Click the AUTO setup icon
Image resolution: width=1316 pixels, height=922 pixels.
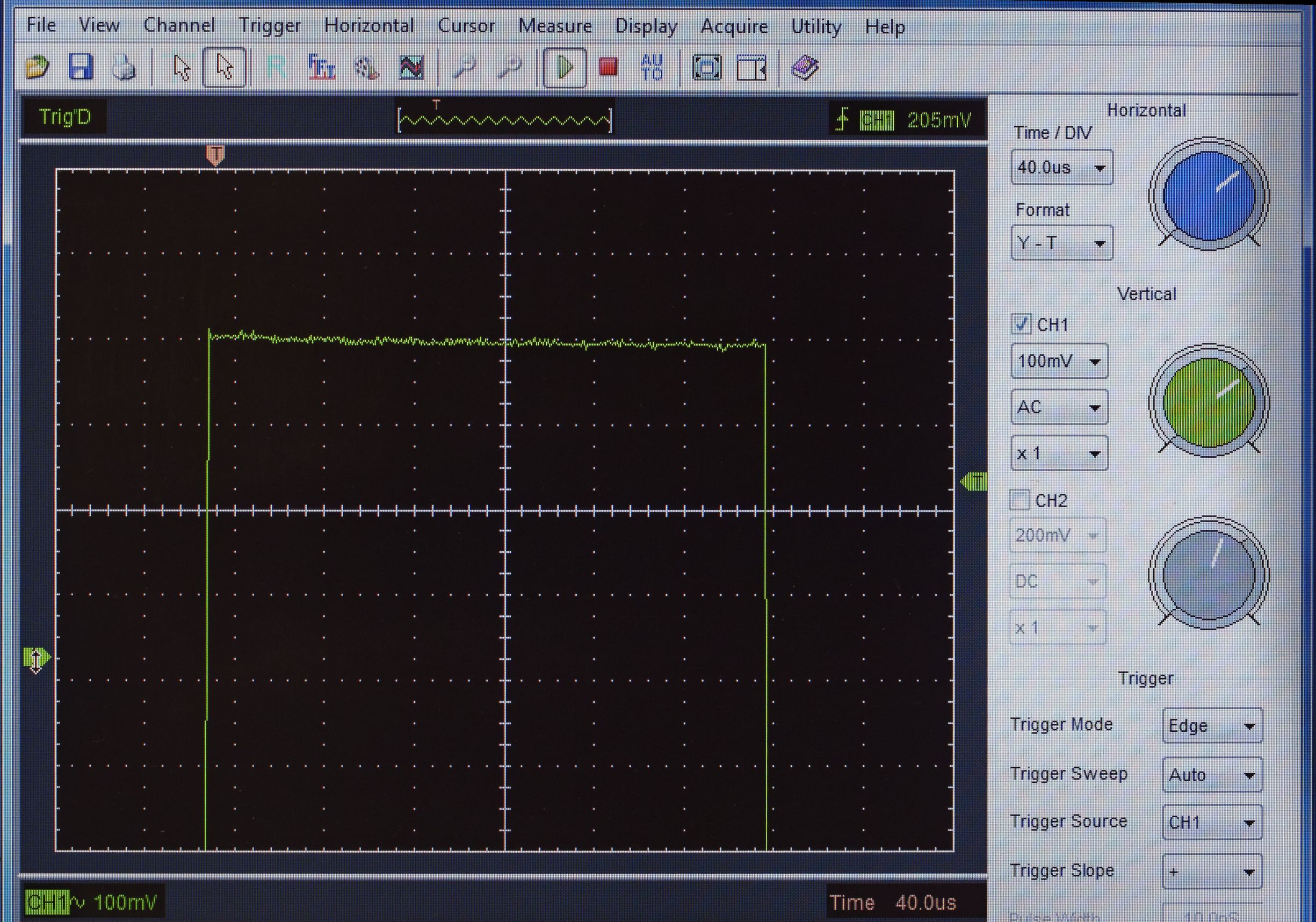652,68
